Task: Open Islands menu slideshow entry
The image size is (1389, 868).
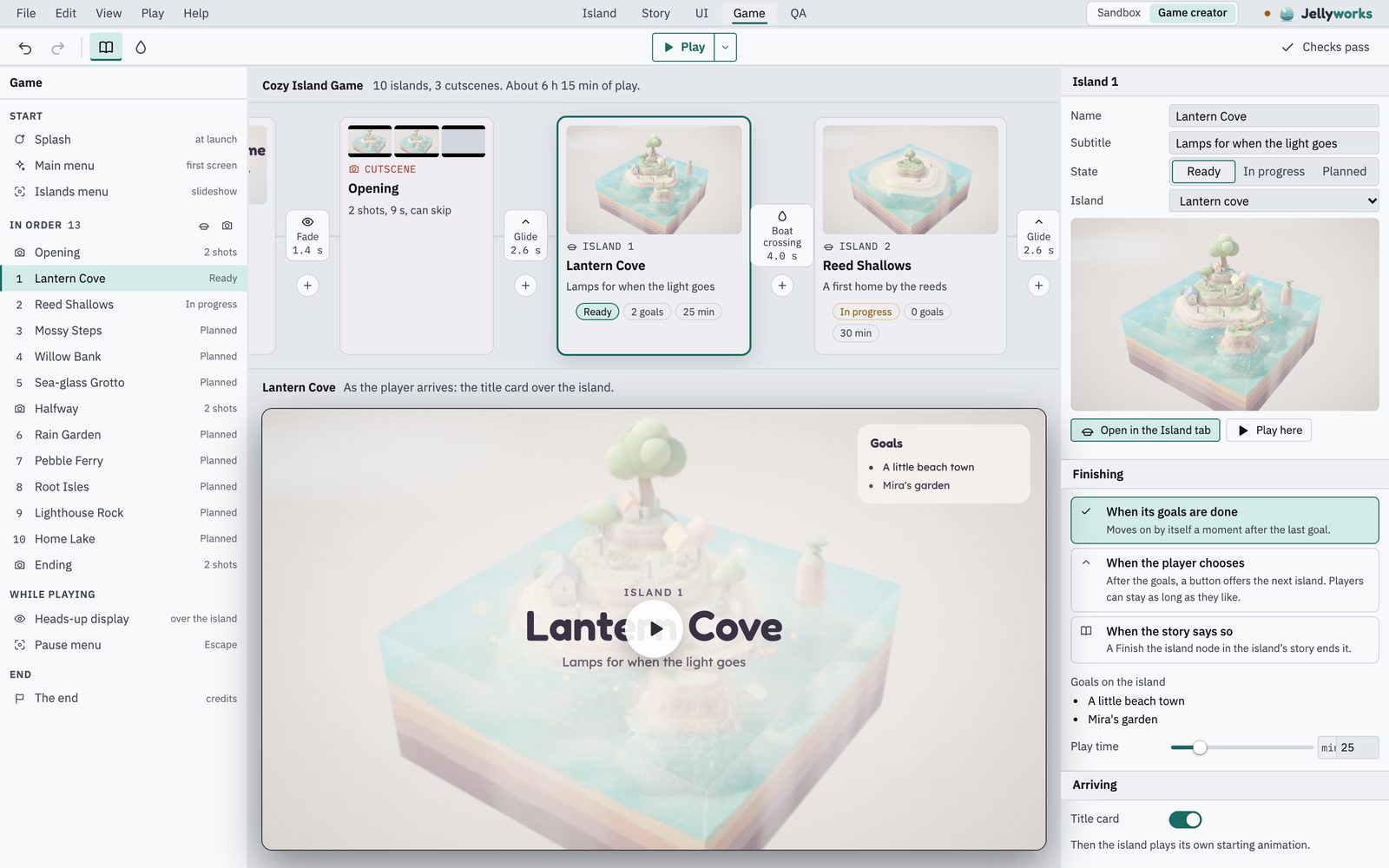Action: 123,192
